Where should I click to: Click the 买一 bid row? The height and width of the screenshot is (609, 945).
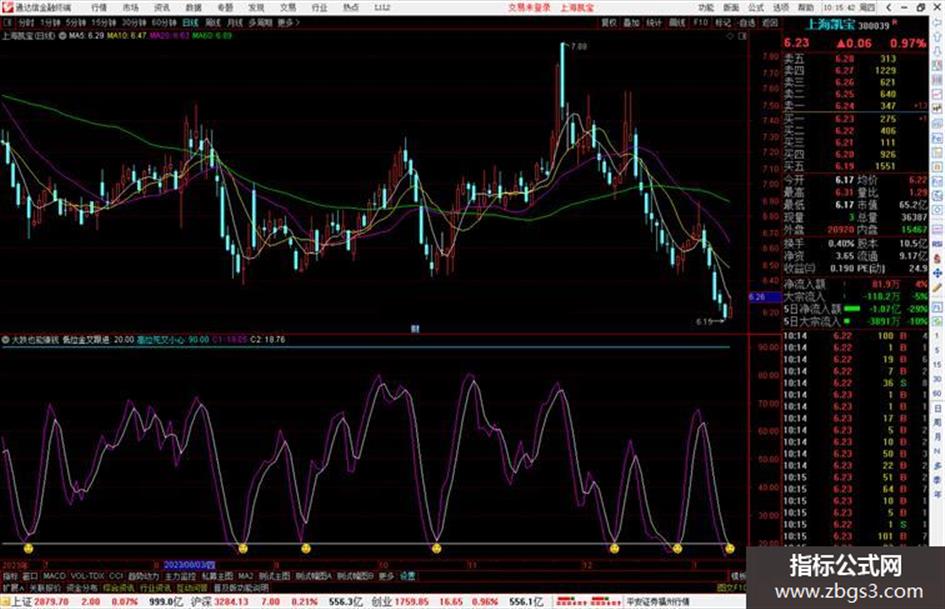855,119
